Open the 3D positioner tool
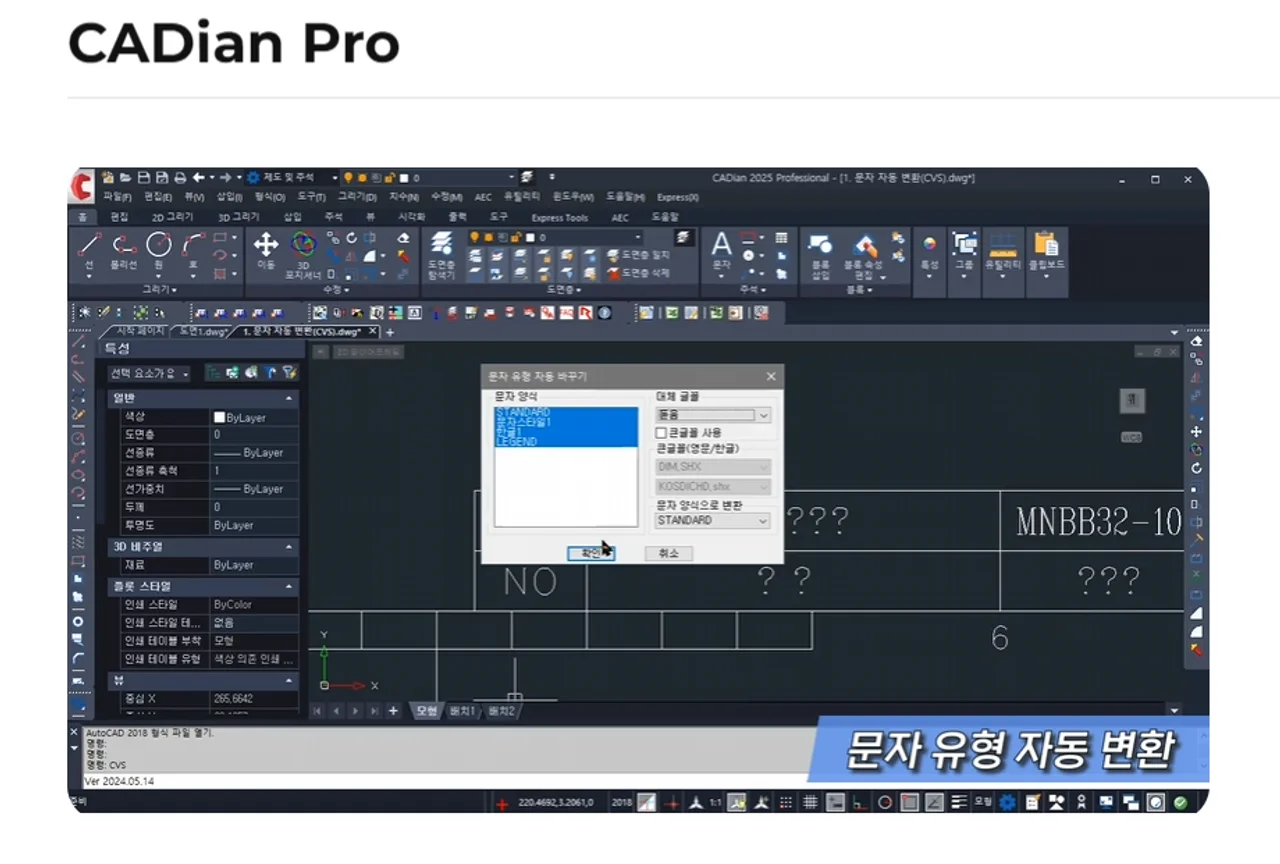 (302, 254)
